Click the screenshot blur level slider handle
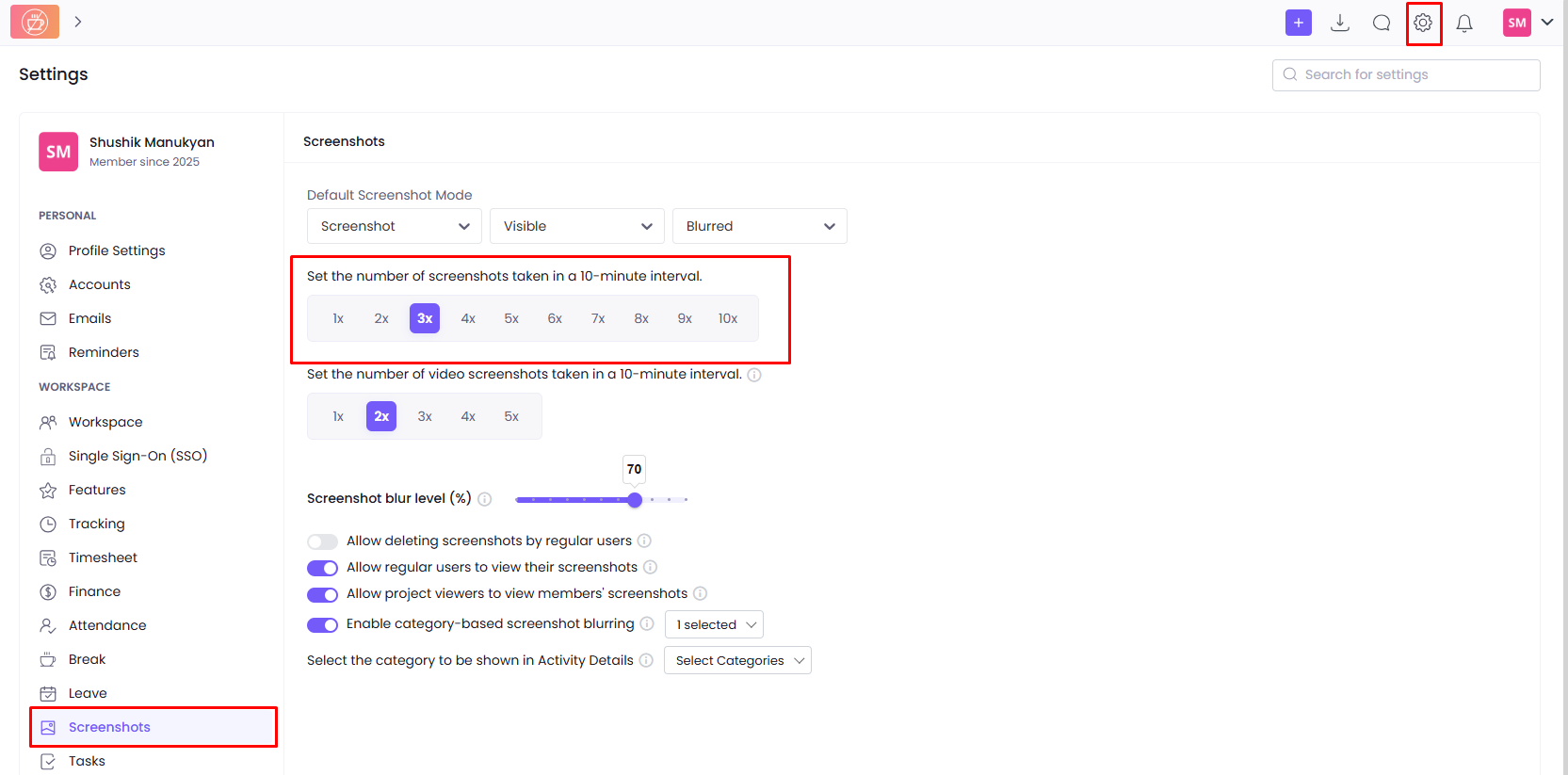 point(635,500)
